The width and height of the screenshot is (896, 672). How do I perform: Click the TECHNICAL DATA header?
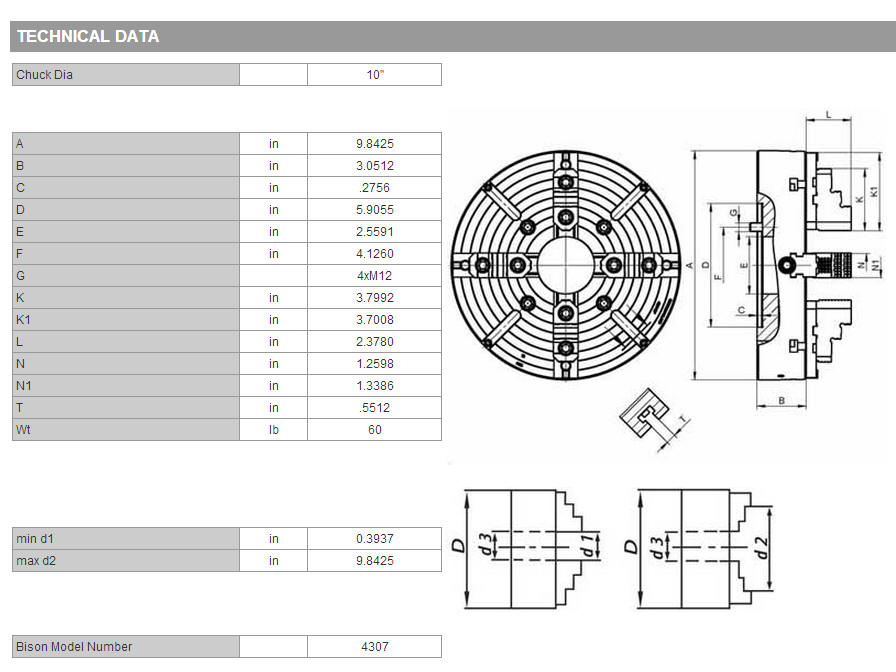click(87, 36)
